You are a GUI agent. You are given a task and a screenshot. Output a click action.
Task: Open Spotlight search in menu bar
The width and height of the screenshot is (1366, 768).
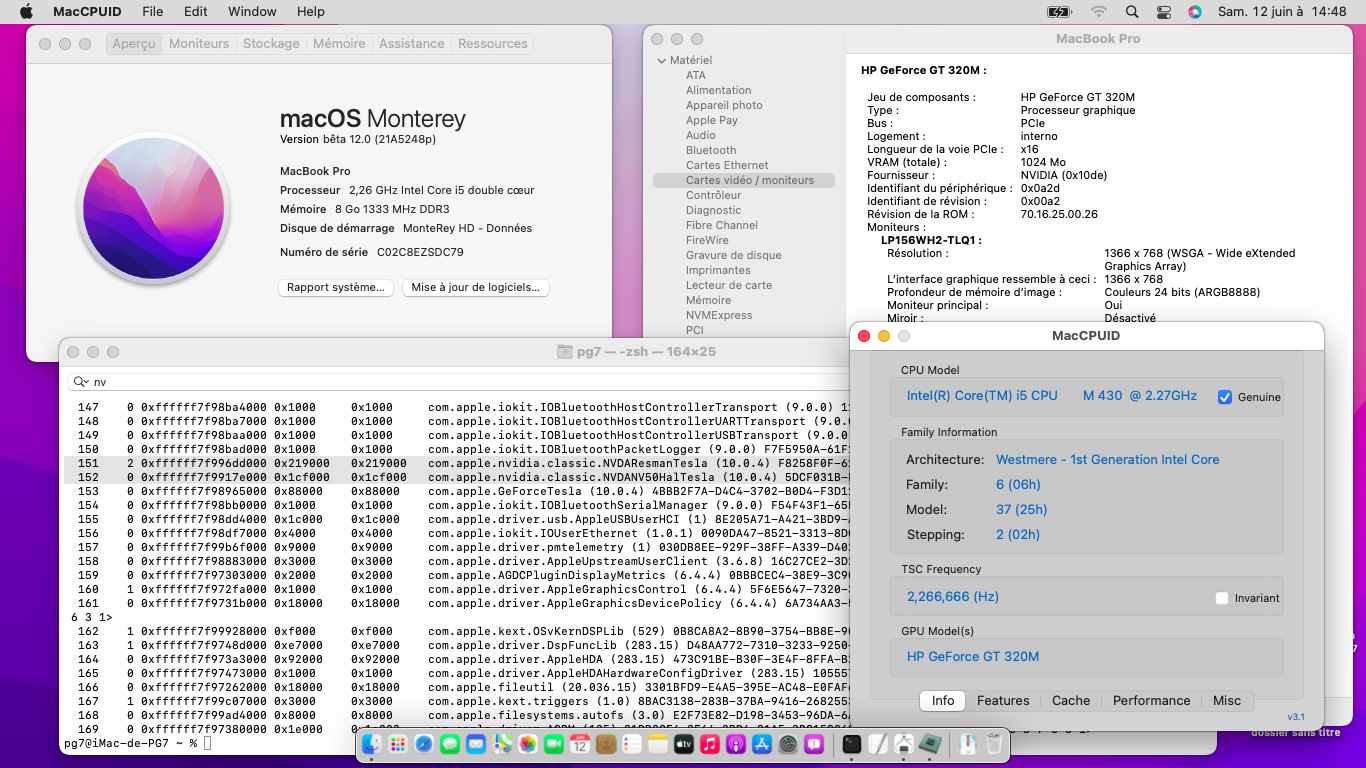point(1132,12)
